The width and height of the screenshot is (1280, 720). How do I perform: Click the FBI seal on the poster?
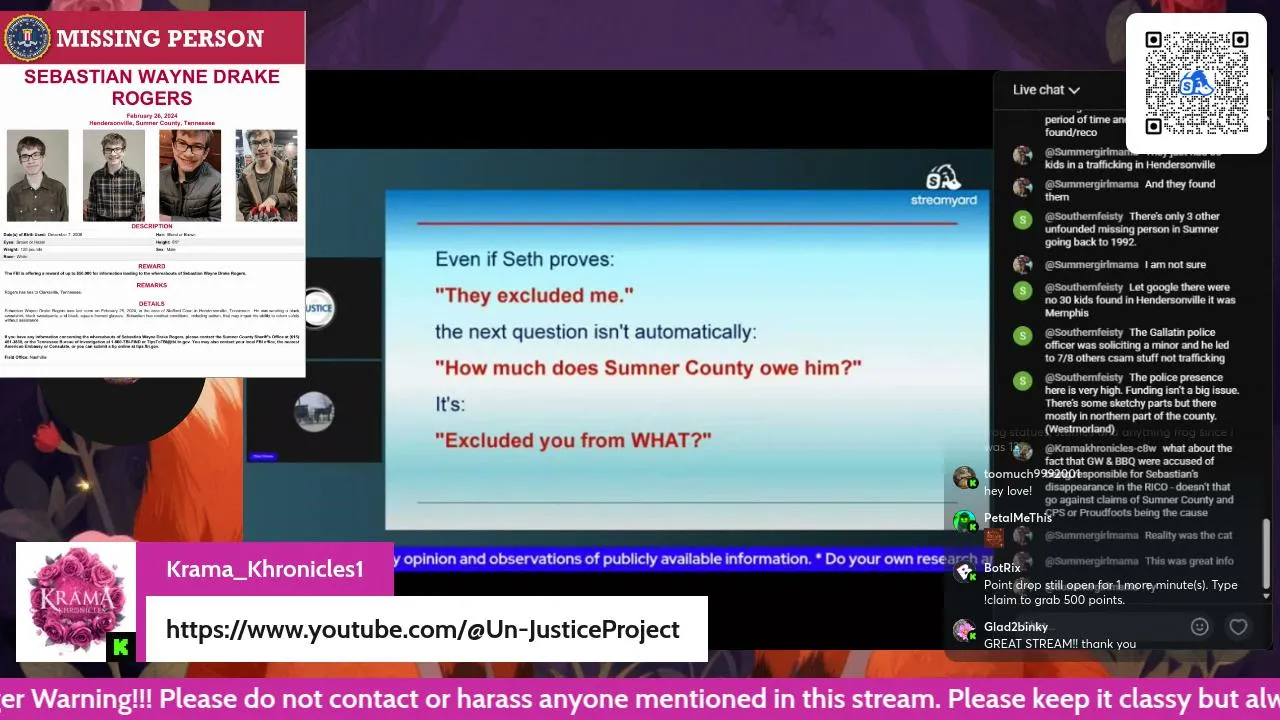coord(26,38)
